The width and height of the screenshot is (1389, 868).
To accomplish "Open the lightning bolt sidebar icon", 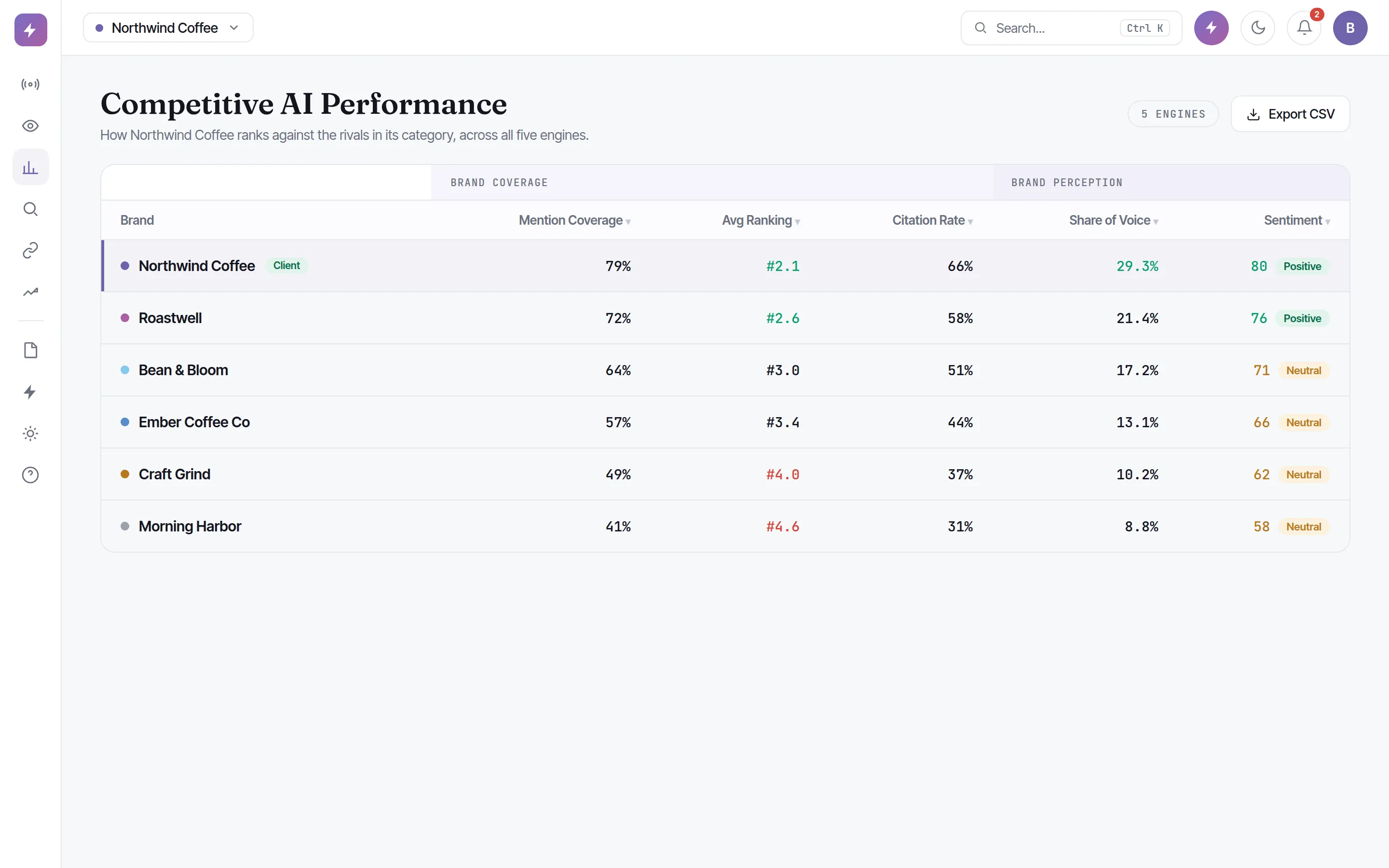I will [x=30, y=392].
